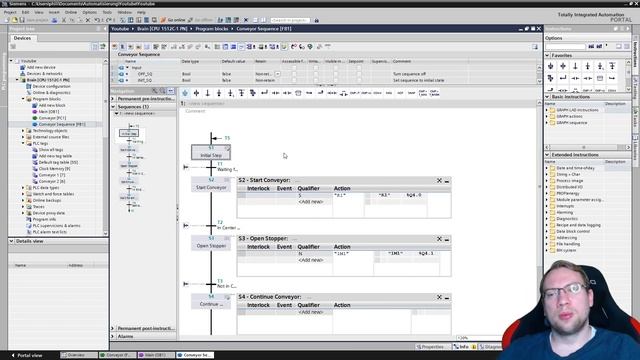Insert normally open contact from editor toolbar

276,93
